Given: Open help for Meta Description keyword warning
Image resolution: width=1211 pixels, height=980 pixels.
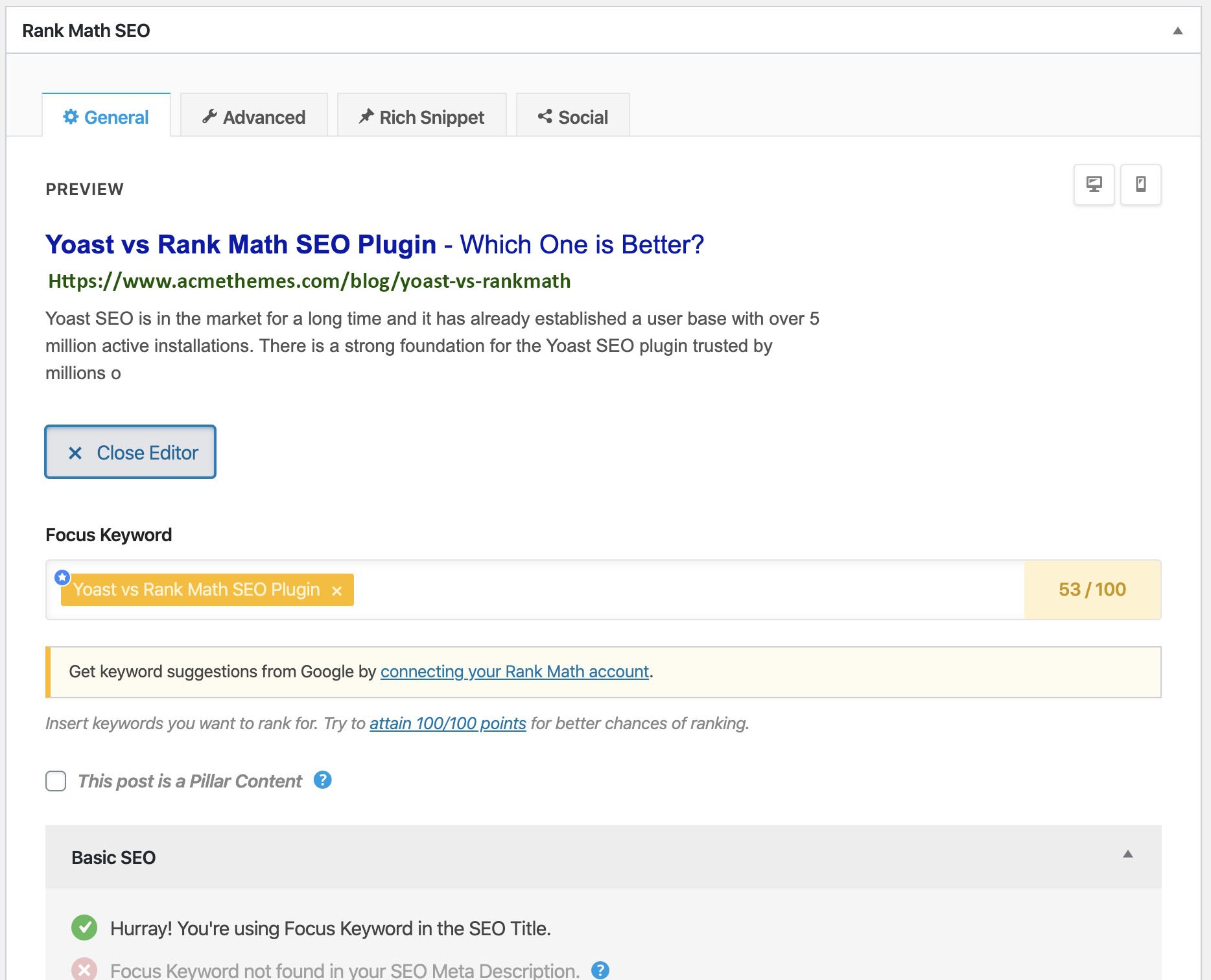Looking at the screenshot, I should [600, 970].
